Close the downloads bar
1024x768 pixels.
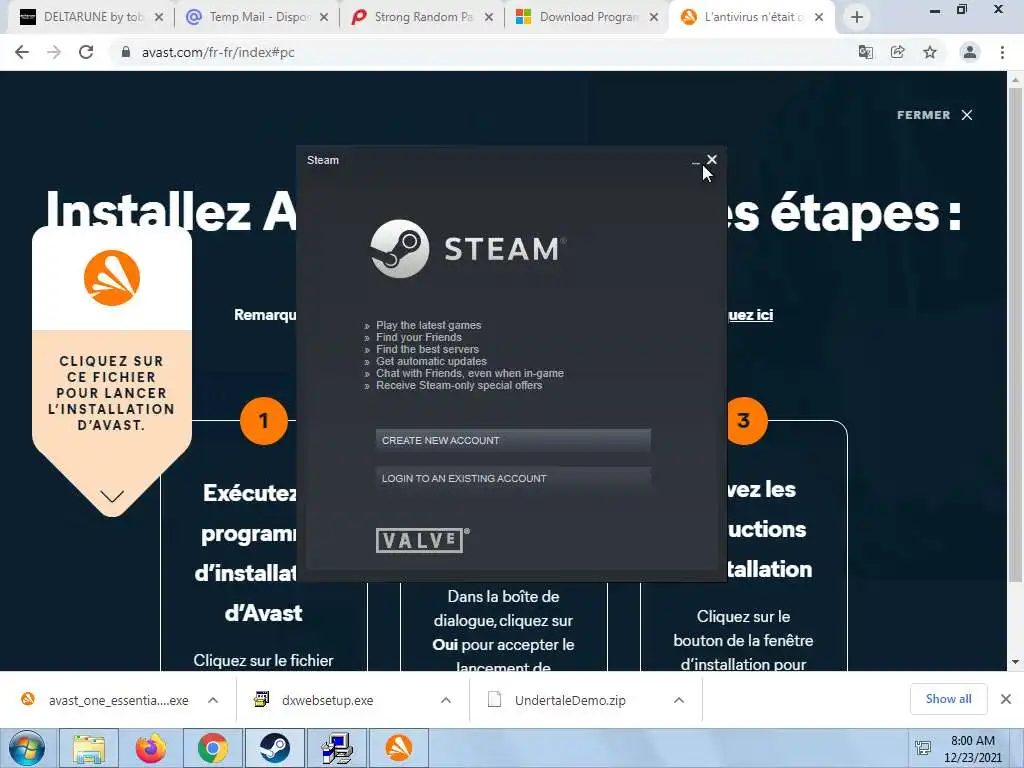(x=1006, y=699)
